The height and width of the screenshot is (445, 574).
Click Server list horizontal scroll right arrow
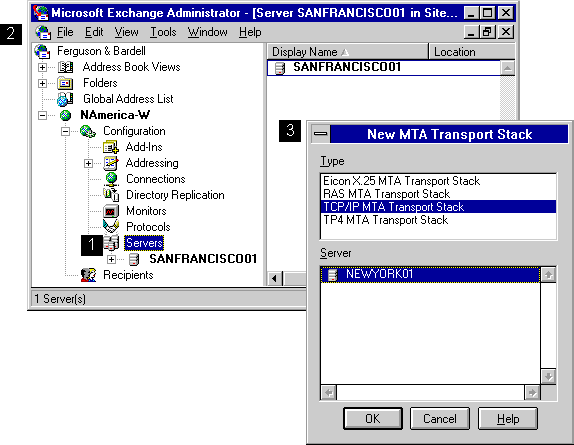pos(532,393)
